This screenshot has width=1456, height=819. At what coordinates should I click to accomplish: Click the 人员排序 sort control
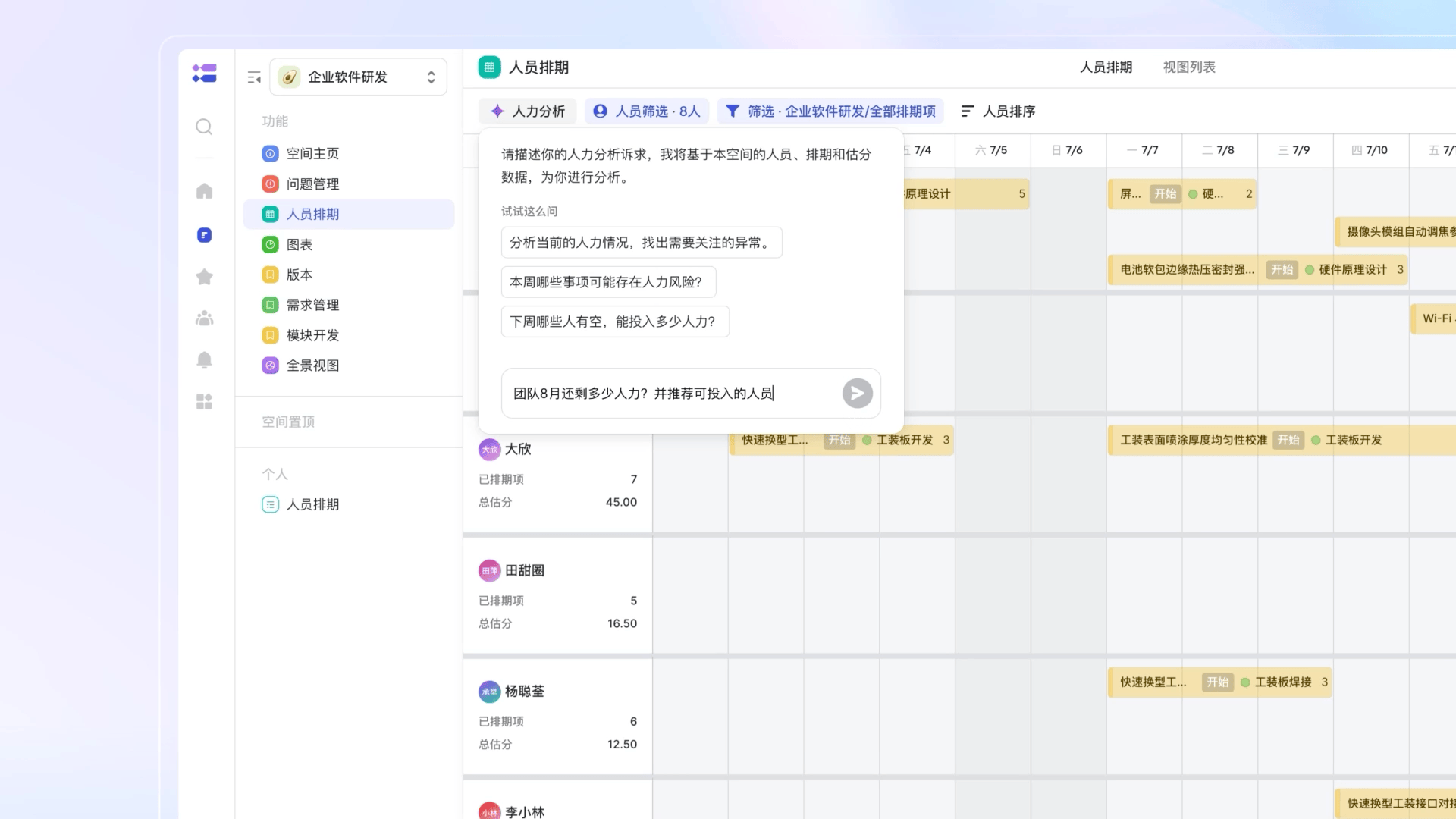pyautogui.click(x=998, y=111)
